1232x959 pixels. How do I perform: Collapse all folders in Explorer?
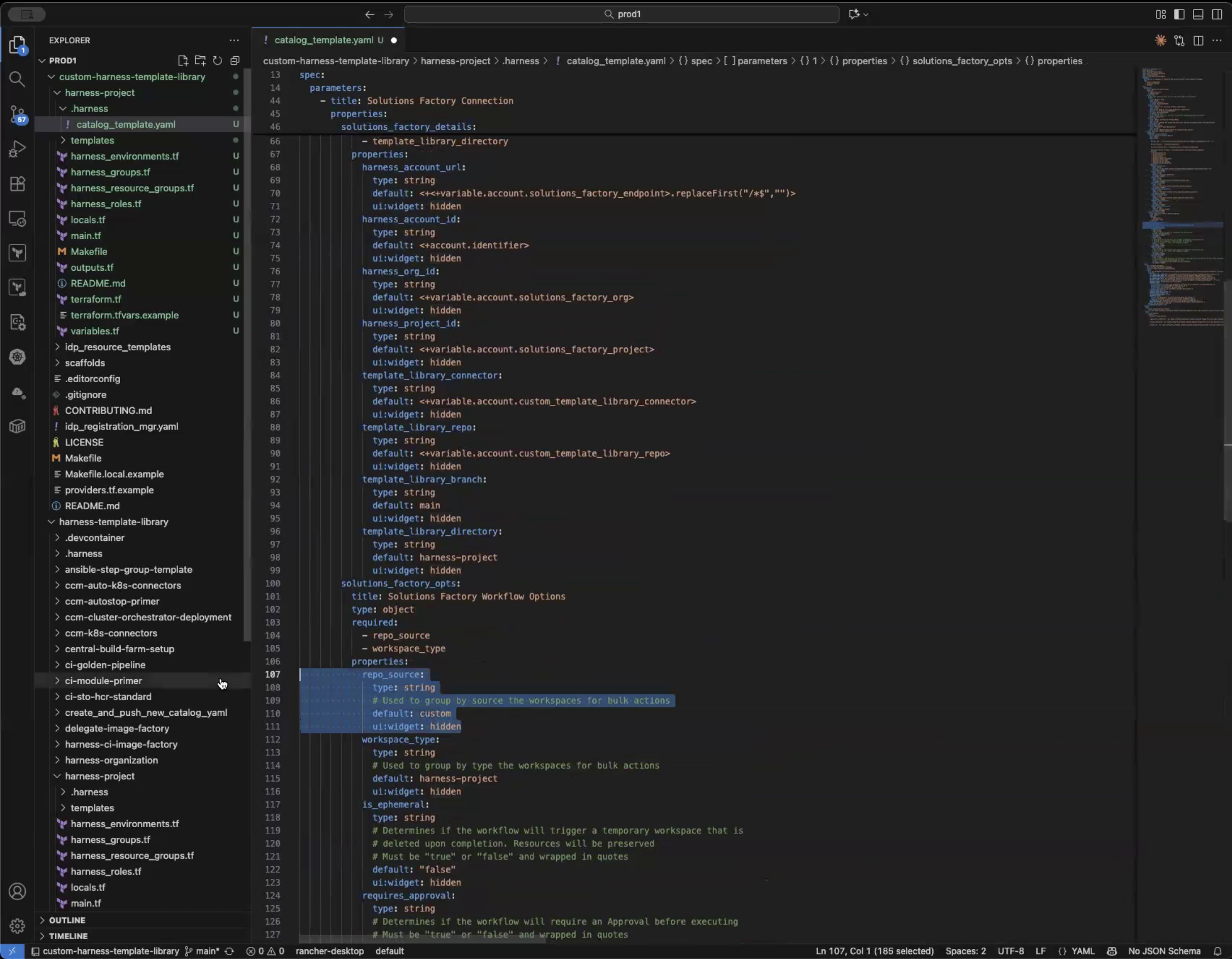[x=235, y=60]
